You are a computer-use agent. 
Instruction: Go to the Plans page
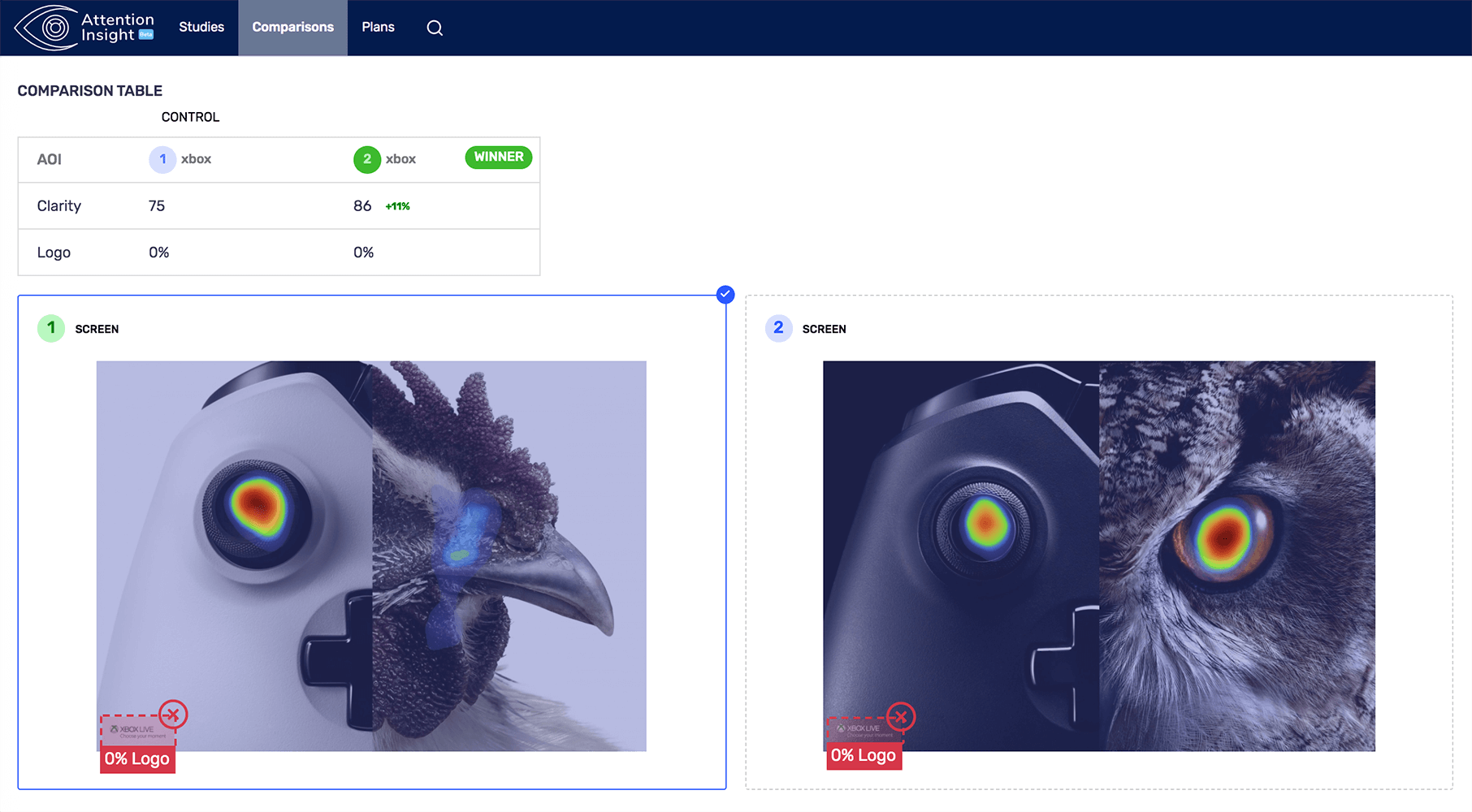(378, 27)
